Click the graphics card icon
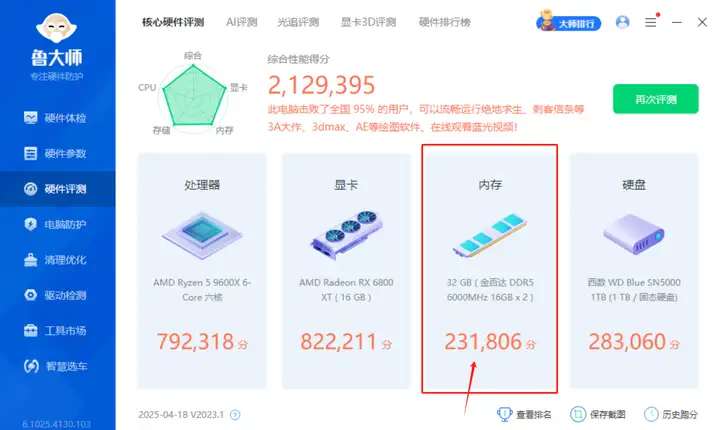Viewport: 720px width, 430px height. pyautogui.click(x=346, y=234)
